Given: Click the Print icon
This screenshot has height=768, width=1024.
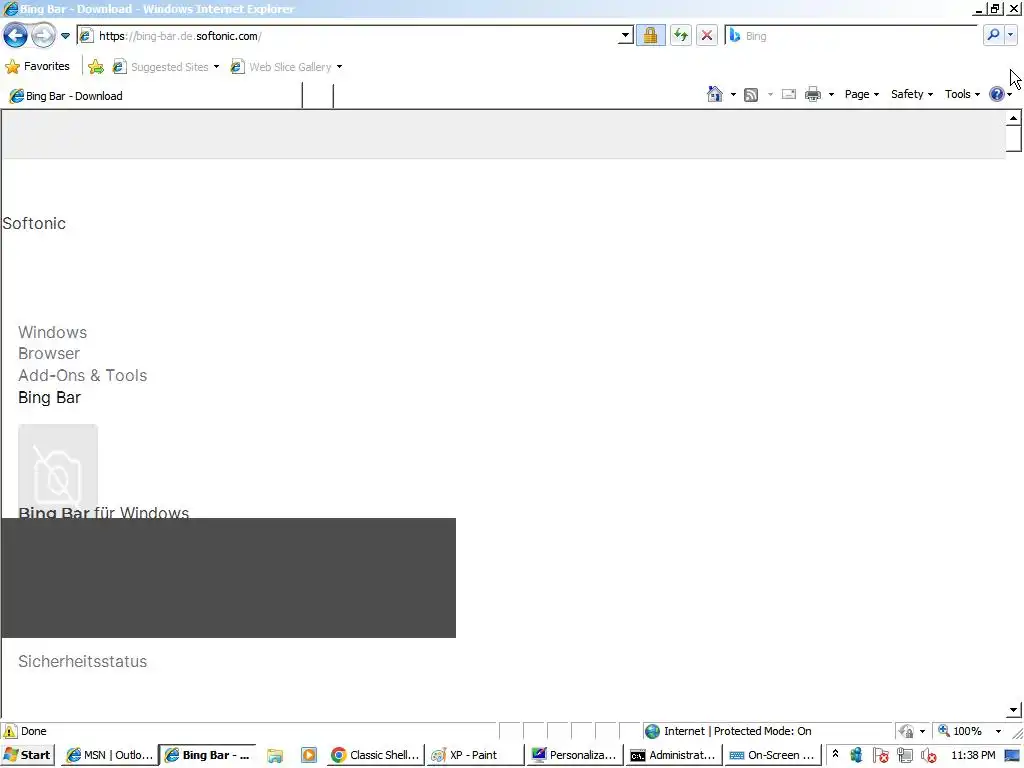Looking at the screenshot, I should (x=812, y=94).
